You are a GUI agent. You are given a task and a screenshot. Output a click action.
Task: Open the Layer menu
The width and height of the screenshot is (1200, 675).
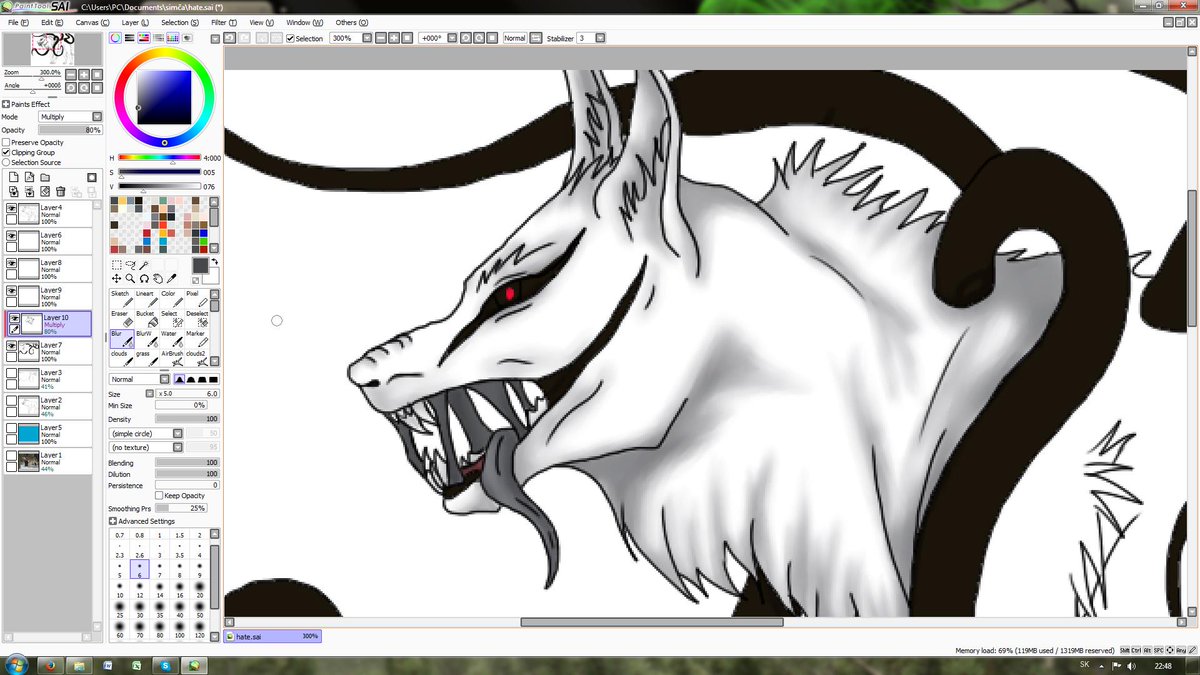point(135,22)
